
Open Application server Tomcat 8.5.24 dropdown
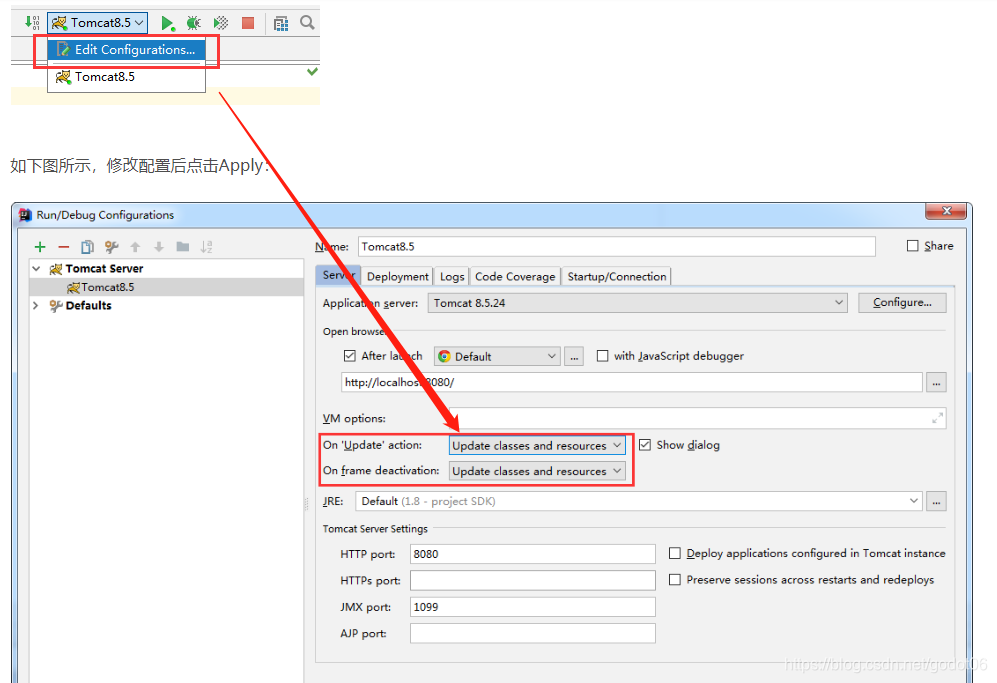tap(638, 303)
